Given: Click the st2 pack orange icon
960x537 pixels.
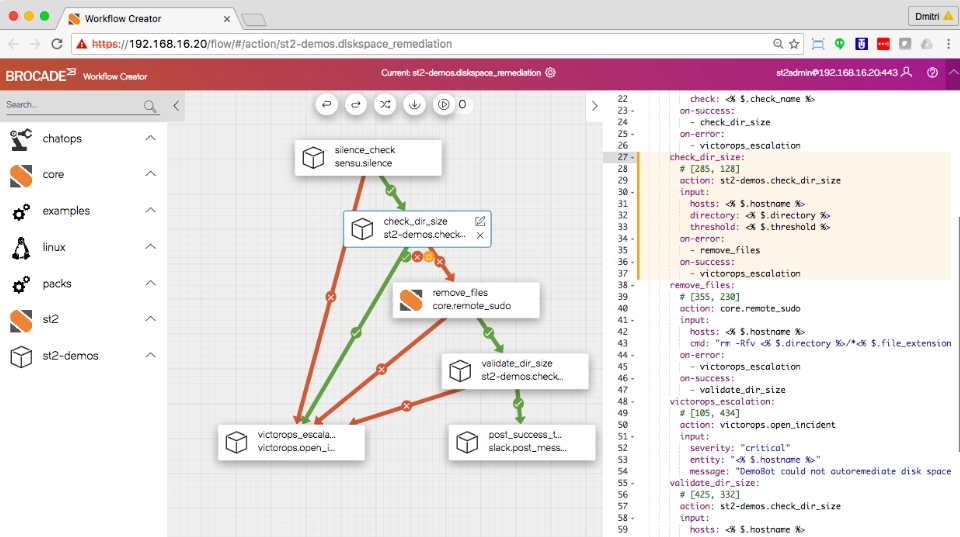Looking at the screenshot, I should tap(21, 320).
